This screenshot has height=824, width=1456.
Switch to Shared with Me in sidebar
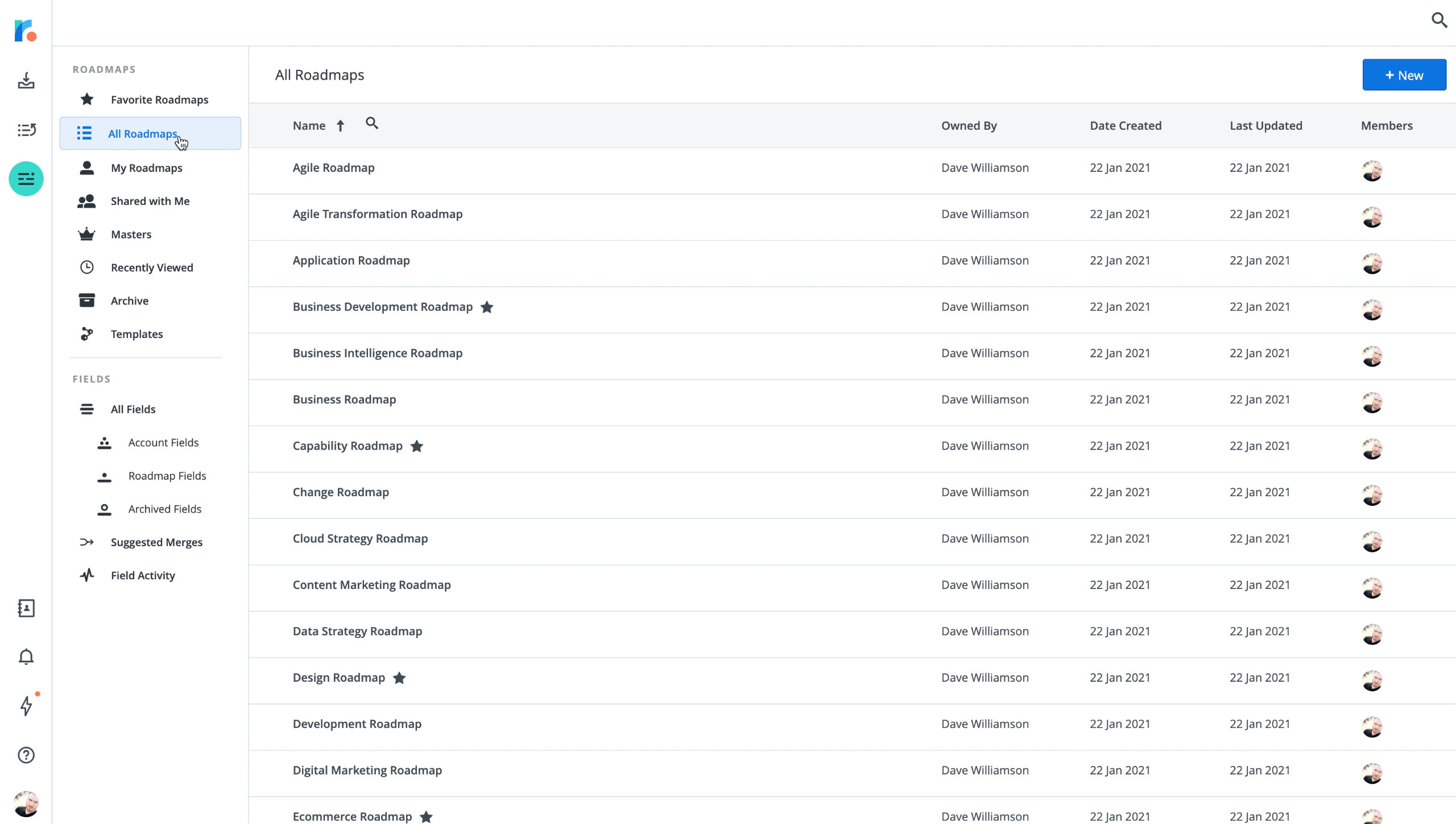(x=150, y=201)
